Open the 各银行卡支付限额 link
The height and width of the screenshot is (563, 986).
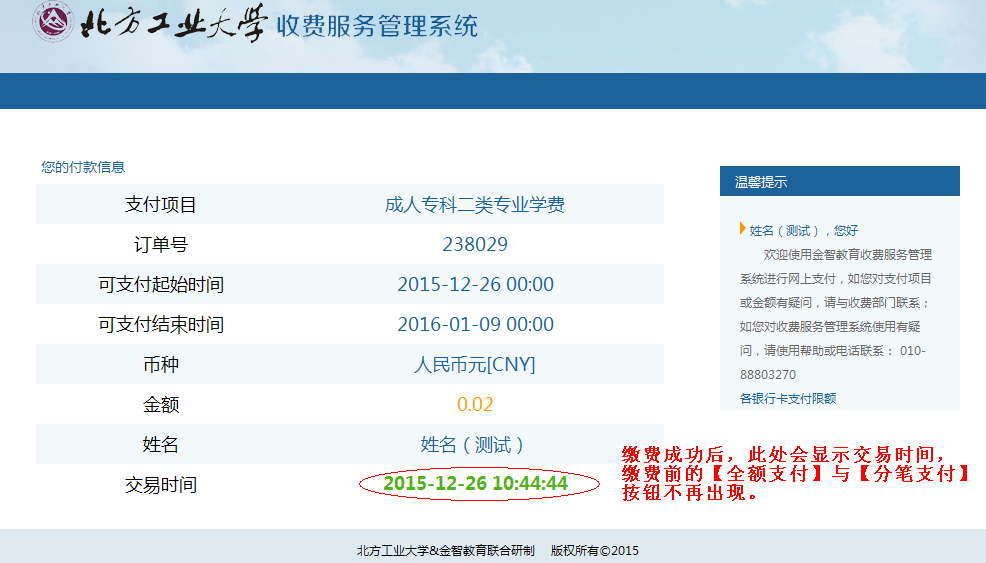tap(788, 398)
